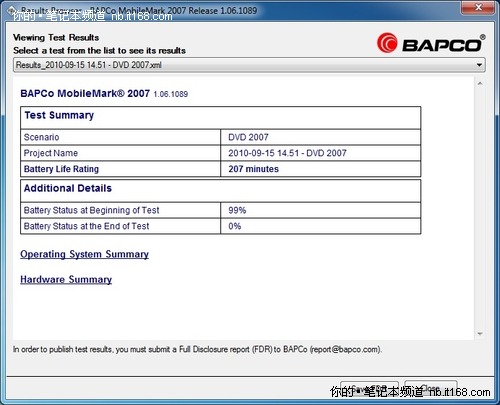The height and width of the screenshot is (405, 500).
Task: Close the Results Browser window
Action: [478, 7]
